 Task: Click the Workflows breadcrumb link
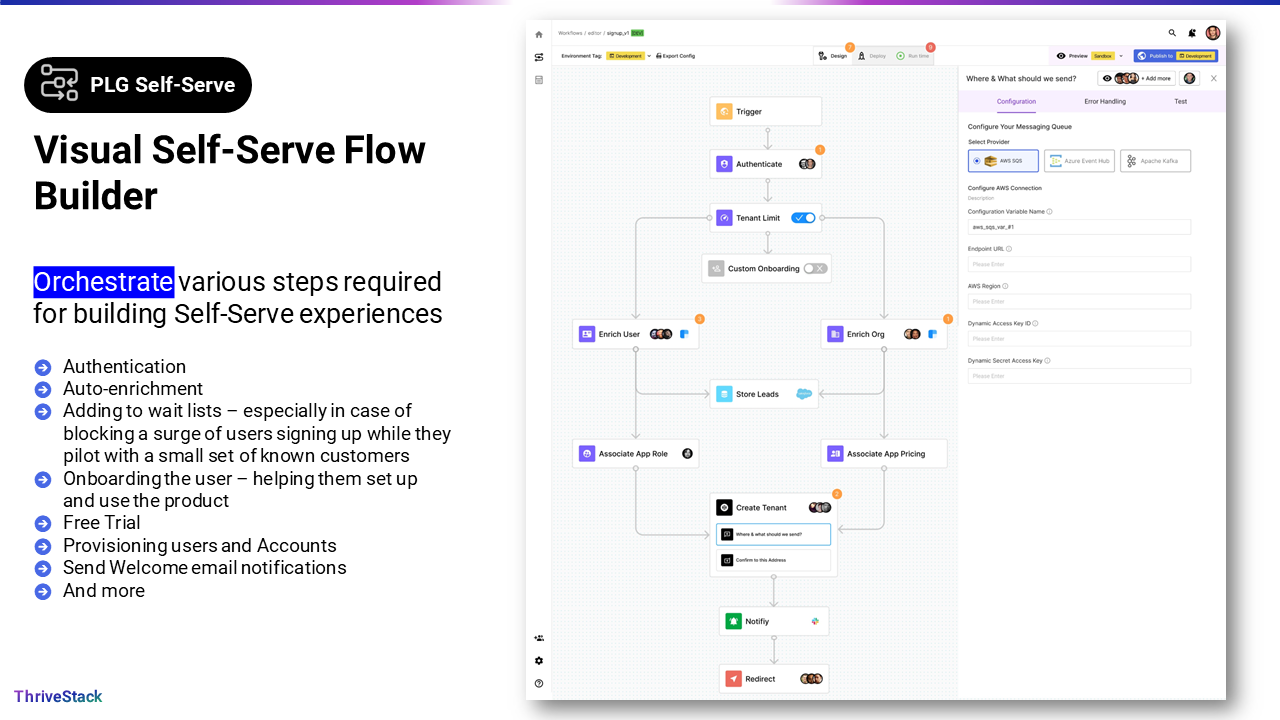point(570,33)
